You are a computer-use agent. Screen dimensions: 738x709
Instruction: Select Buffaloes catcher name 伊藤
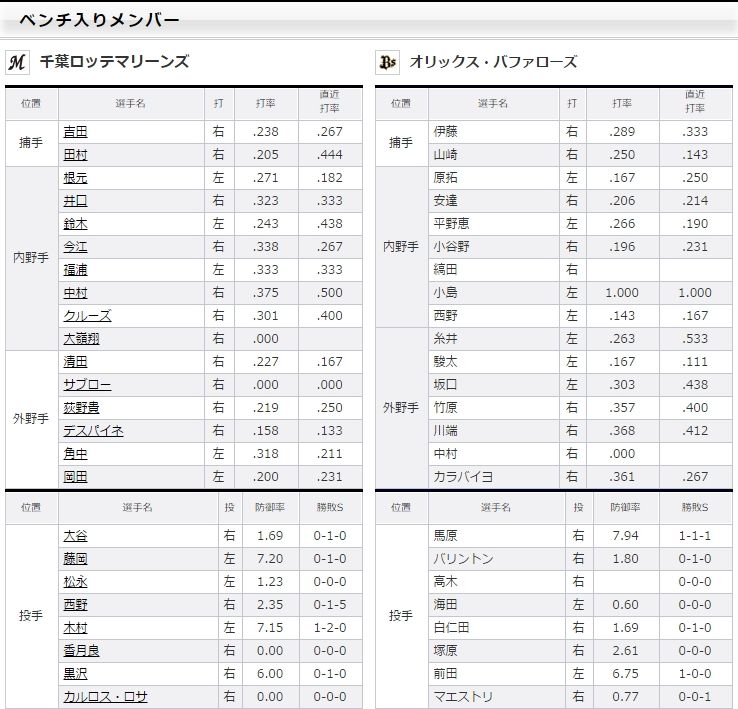click(x=445, y=132)
